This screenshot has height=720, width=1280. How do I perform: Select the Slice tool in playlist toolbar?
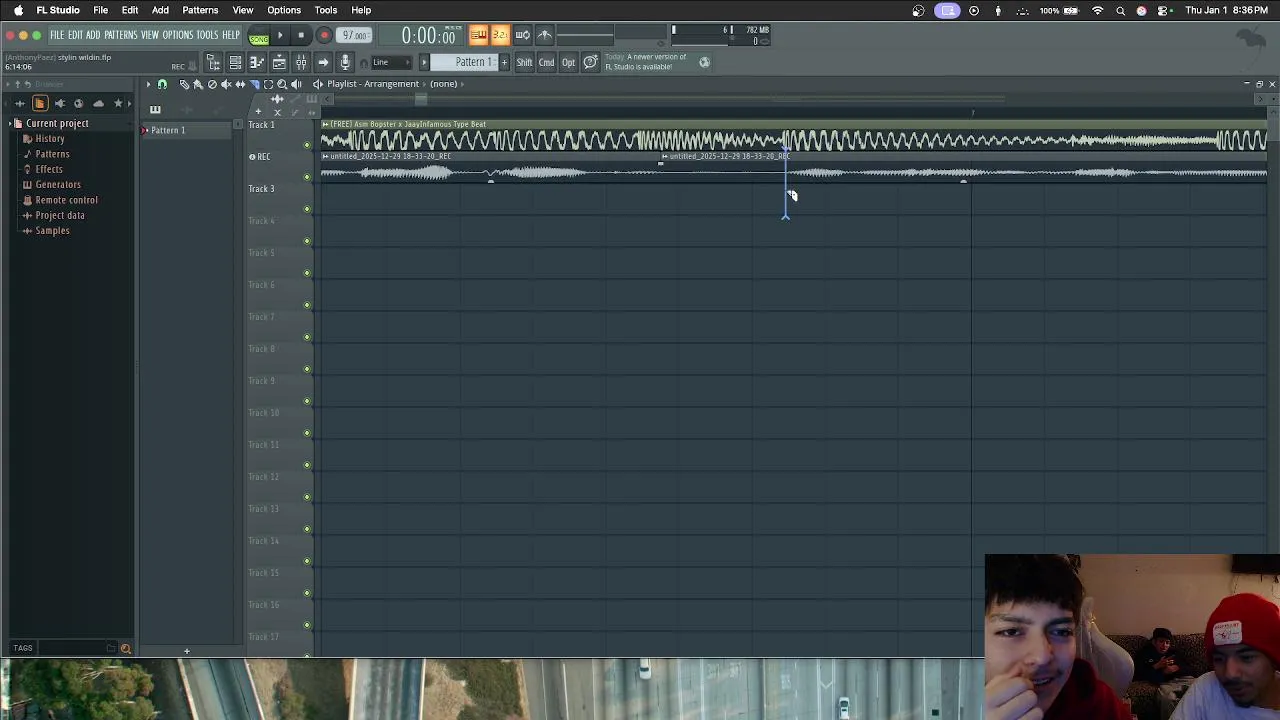pos(255,84)
